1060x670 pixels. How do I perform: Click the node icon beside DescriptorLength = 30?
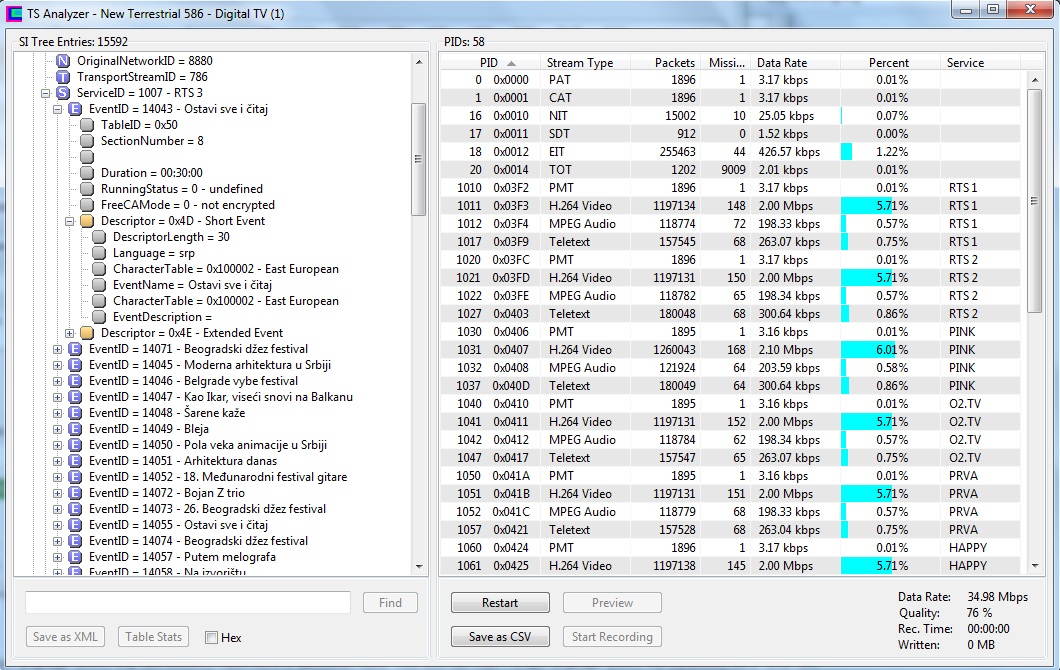pos(99,237)
